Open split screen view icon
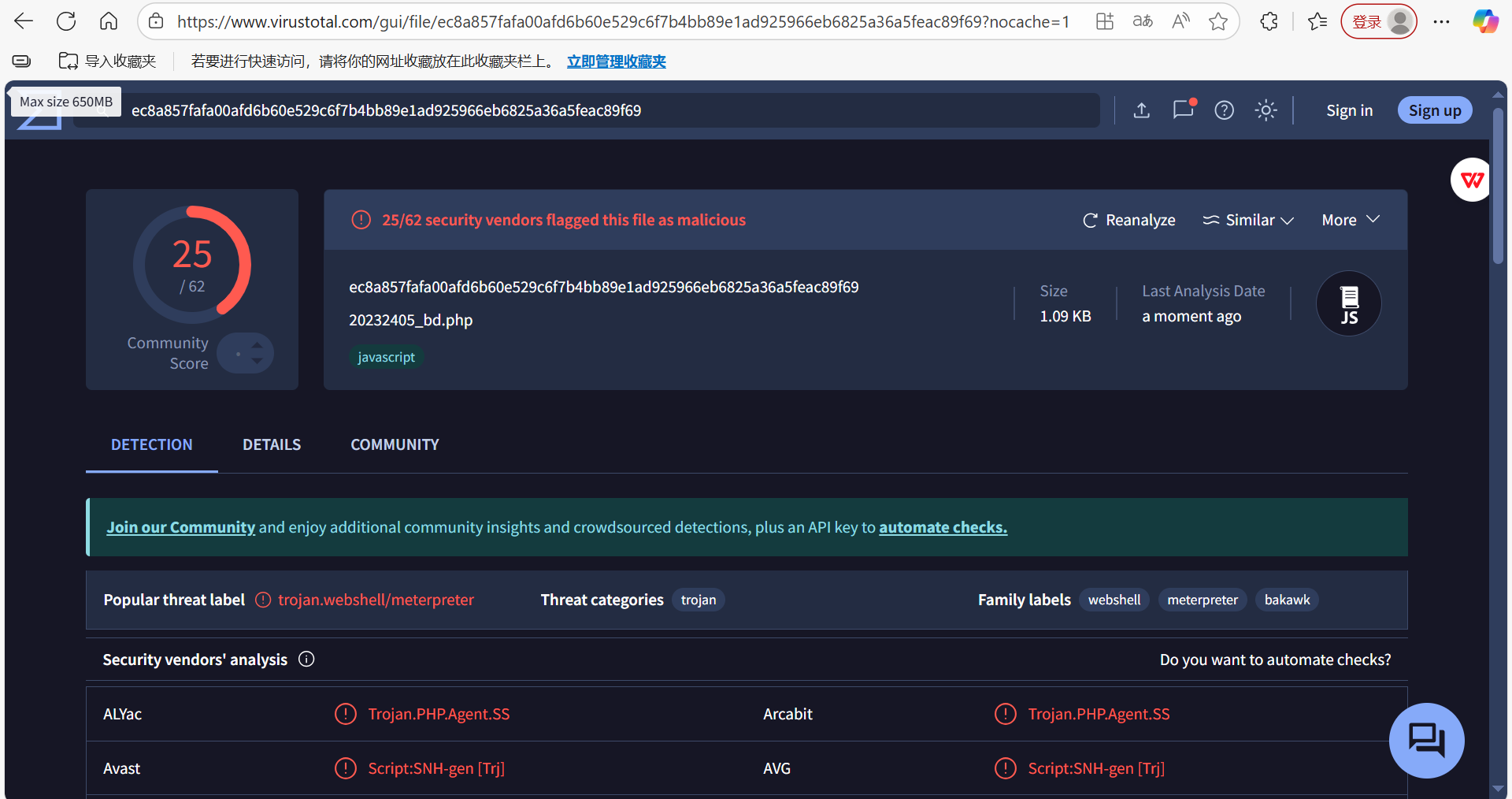 click(1105, 21)
